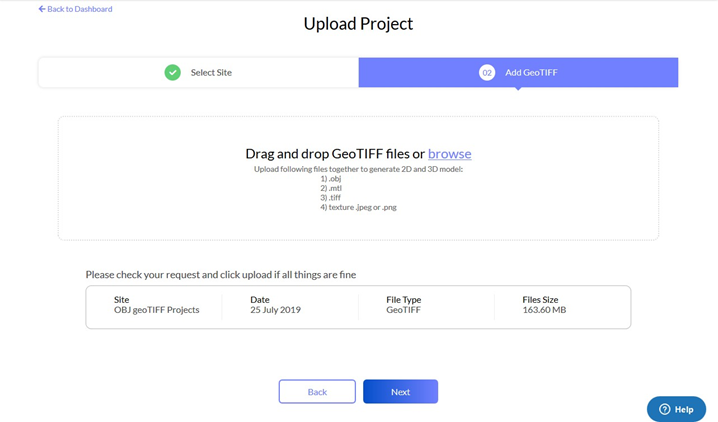718x422 pixels.
Task: Click the Date value 25 July 2019
Action: [275, 310]
